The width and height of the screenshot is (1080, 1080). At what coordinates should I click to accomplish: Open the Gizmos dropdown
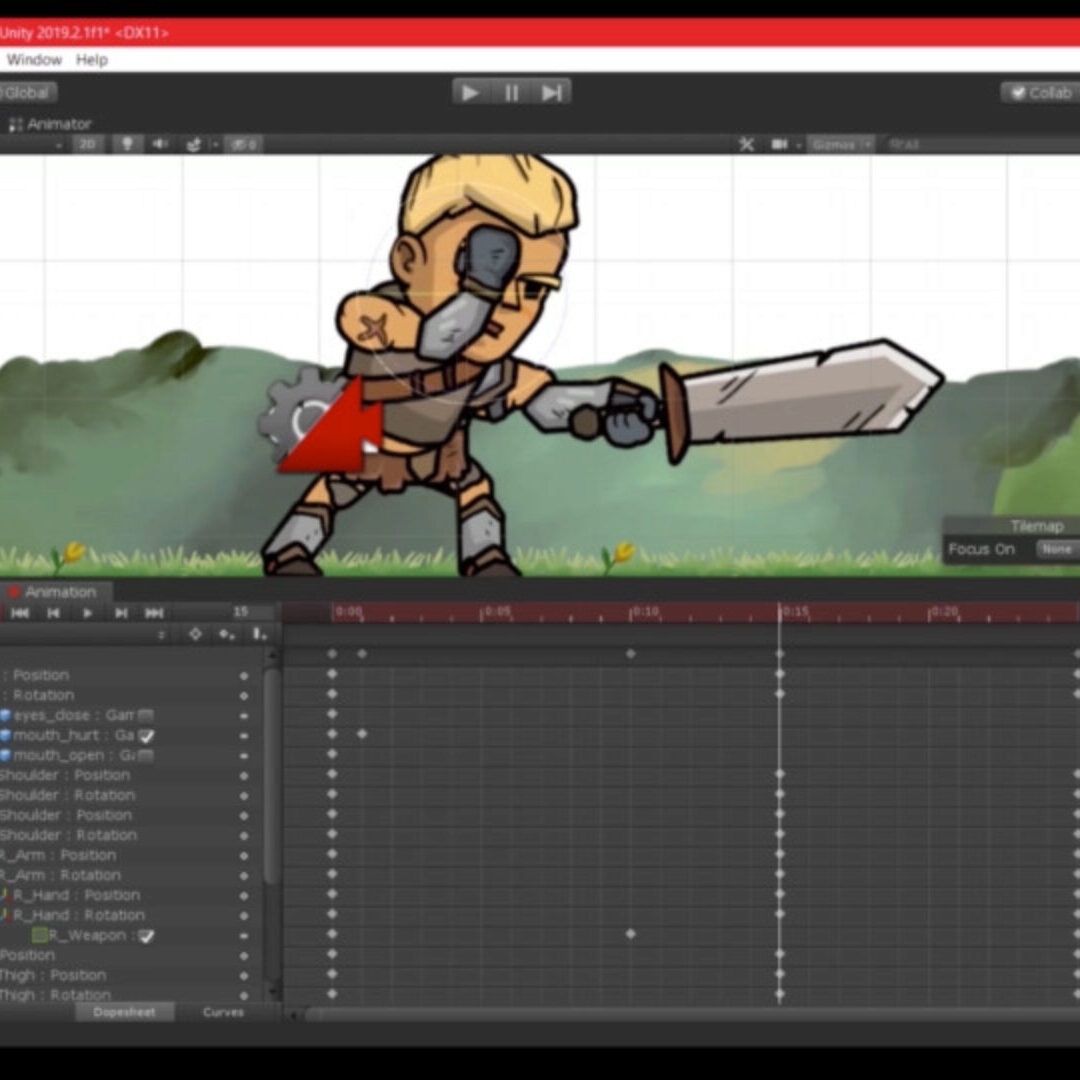pyautogui.click(x=839, y=144)
